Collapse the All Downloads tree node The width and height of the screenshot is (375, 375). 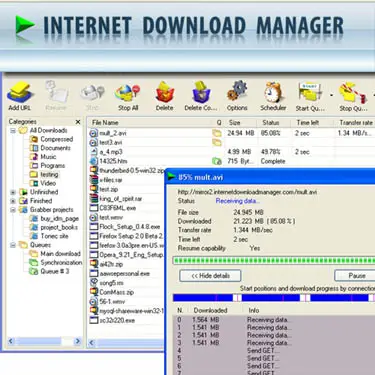point(13,130)
